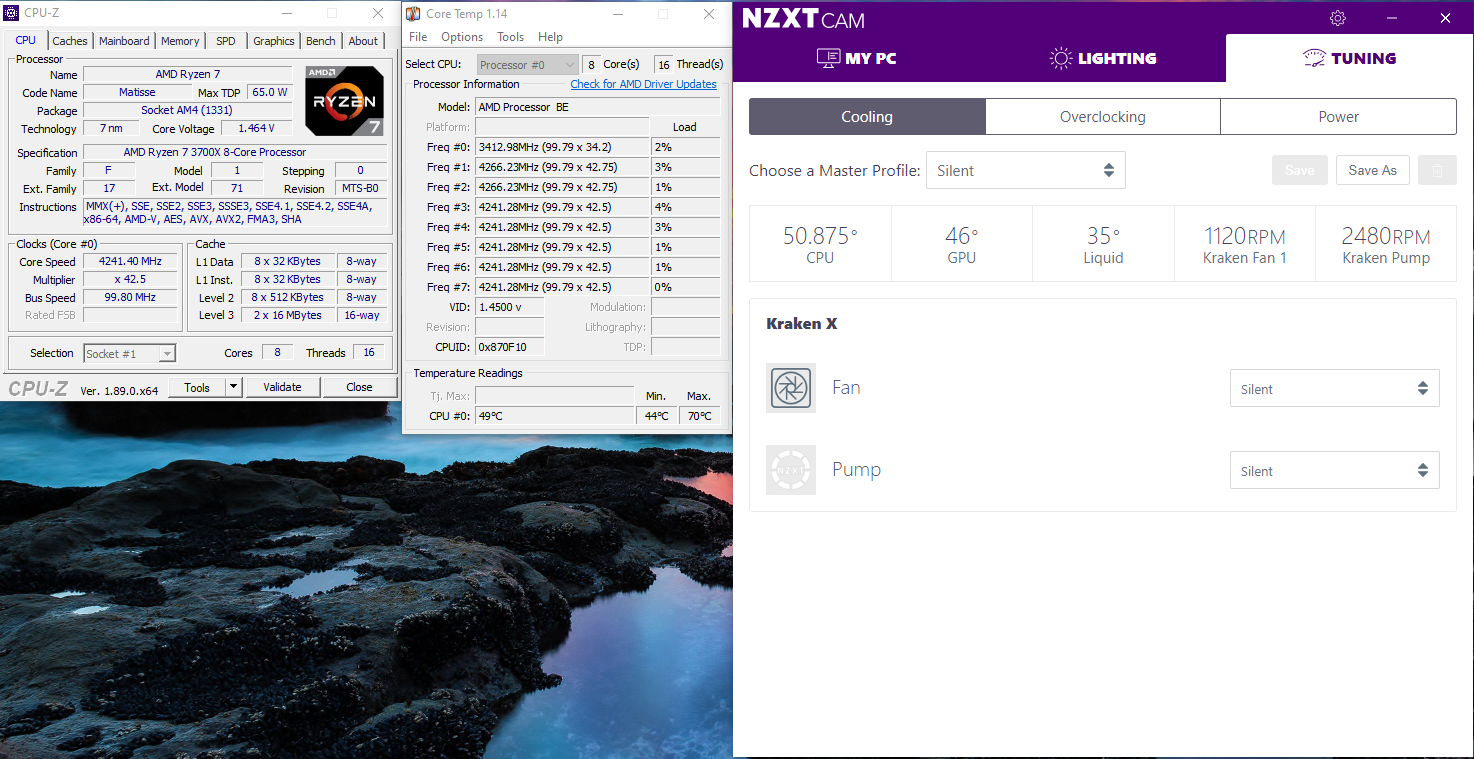Click CPU-Z Bus Speed 99.80 MHz value
Image resolution: width=1474 pixels, height=759 pixels.
[x=130, y=297]
